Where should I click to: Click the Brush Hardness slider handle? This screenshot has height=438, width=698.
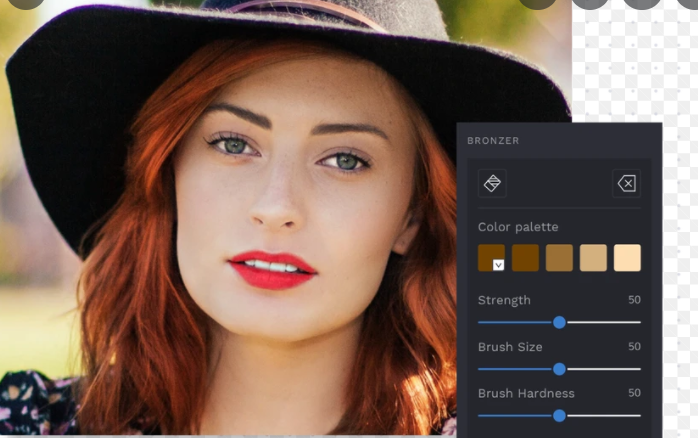pyautogui.click(x=560, y=416)
